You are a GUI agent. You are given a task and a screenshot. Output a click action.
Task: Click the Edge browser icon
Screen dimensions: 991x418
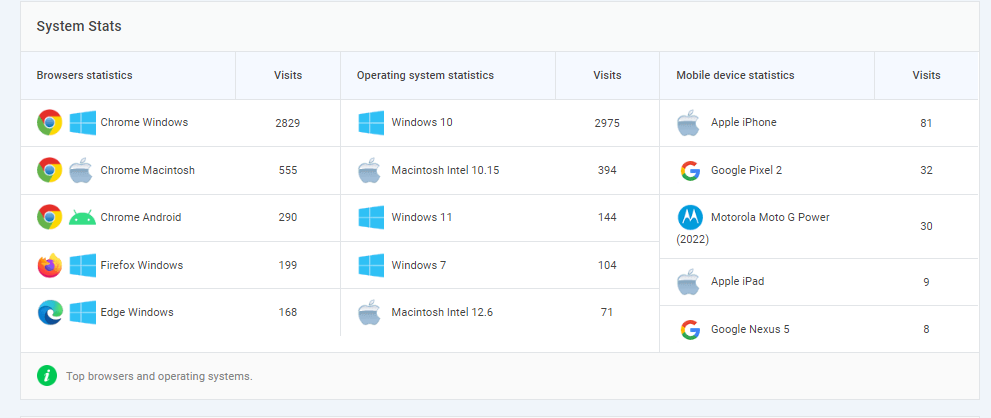(49, 312)
